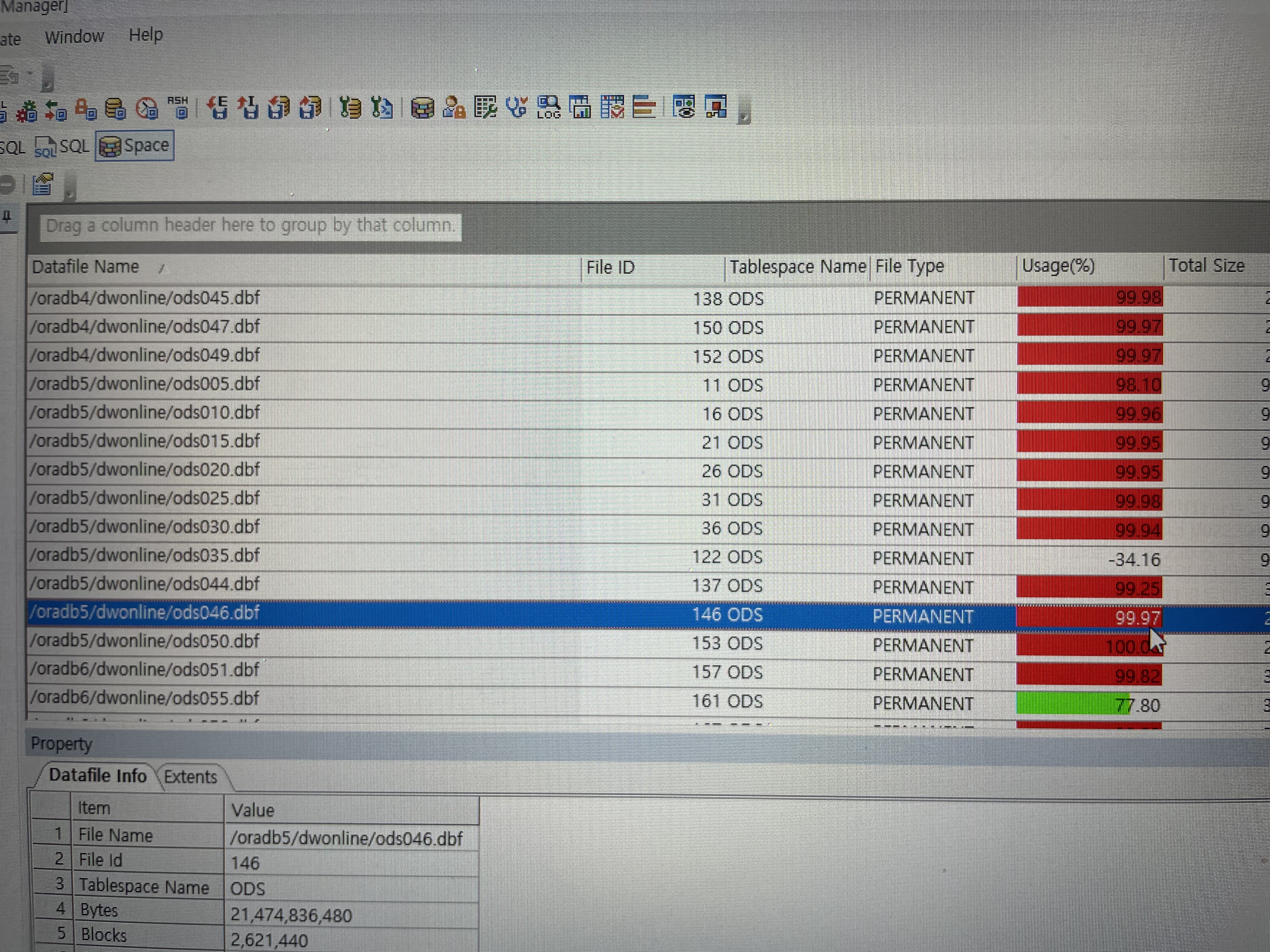The image size is (1270, 952).
Task: Open the LOG viewer toolbar icon
Action: click(x=548, y=107)
